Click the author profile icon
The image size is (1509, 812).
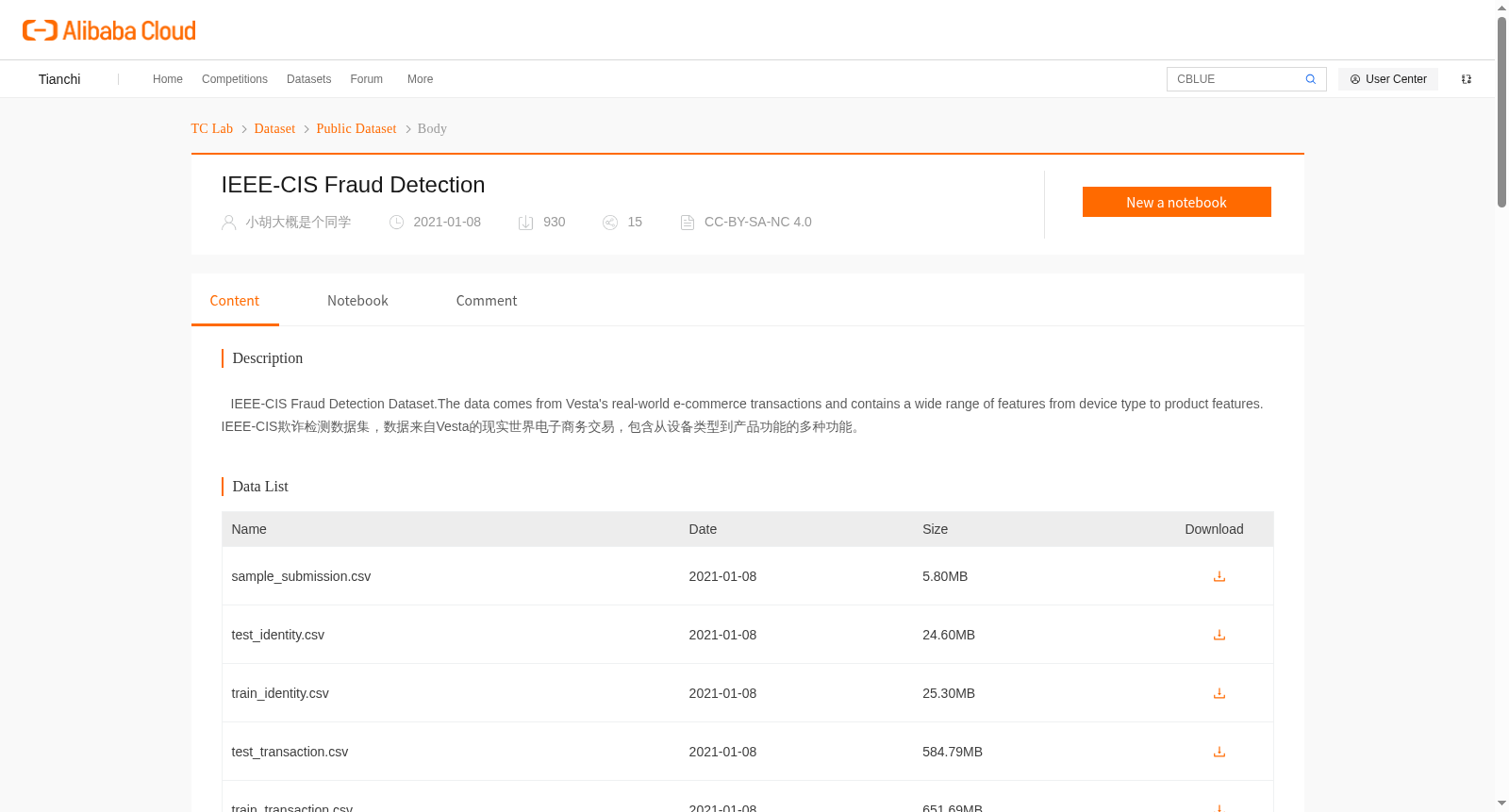(228, 223)
